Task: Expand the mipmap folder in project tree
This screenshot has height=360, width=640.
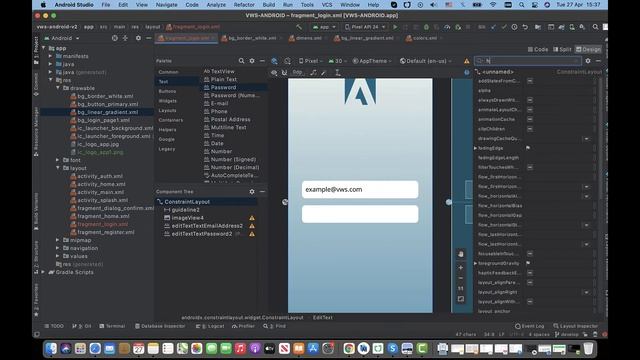Action: 58,240
